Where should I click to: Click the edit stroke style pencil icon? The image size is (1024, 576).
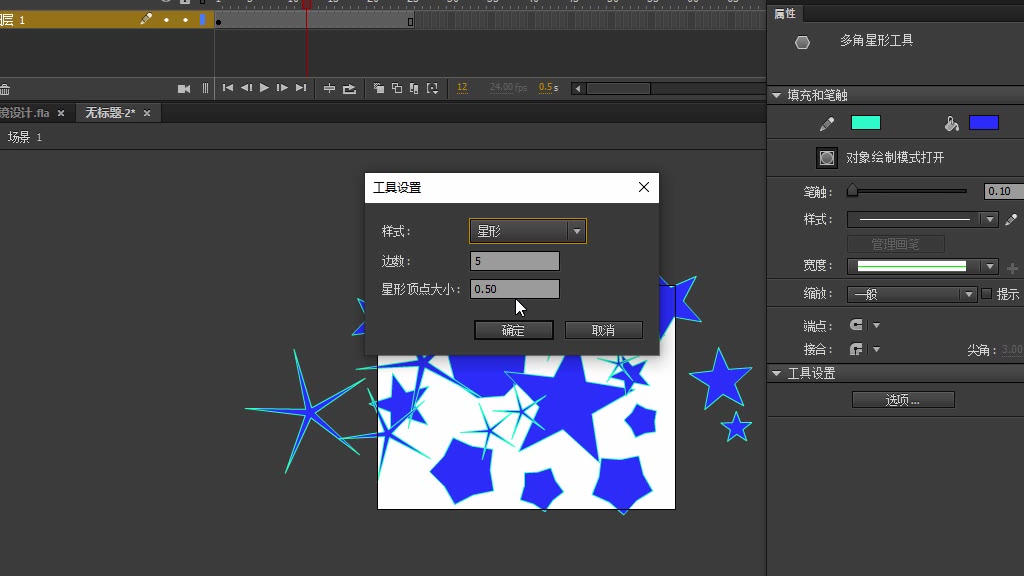pos(1011,220)
